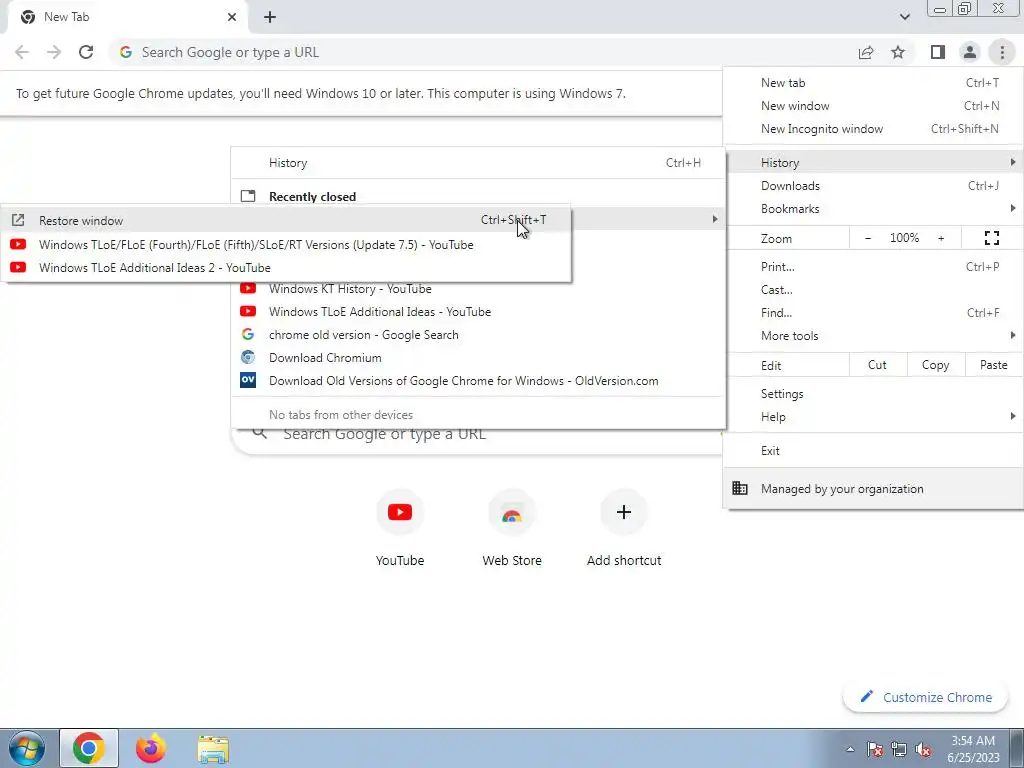This screenshot has width=1024, height=768.
Task: Open Windows TLoE Additional Ideas - YouTube entry
Action: click(478, 312)
